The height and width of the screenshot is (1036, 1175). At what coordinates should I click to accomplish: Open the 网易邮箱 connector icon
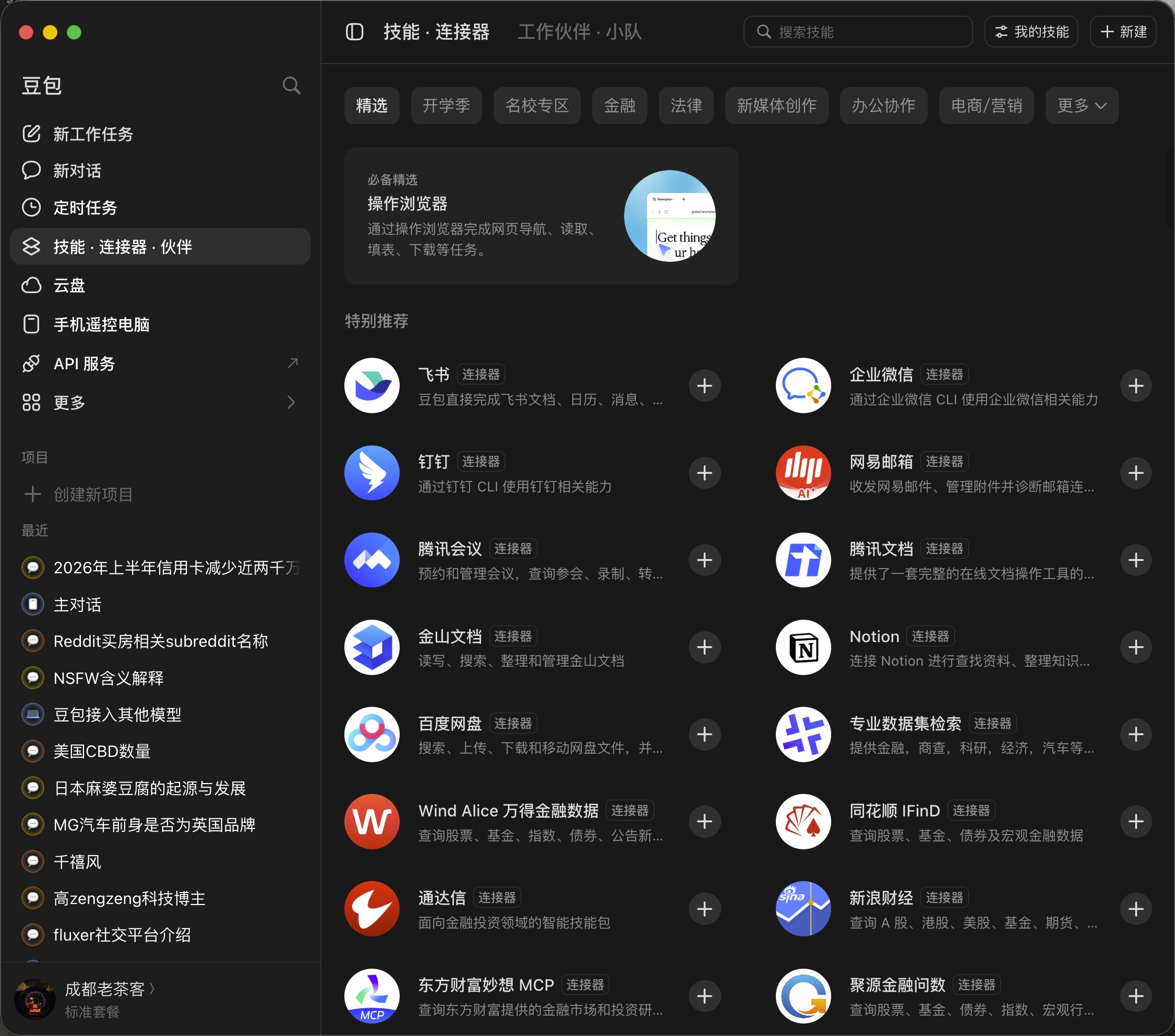(x=803, y=473)
